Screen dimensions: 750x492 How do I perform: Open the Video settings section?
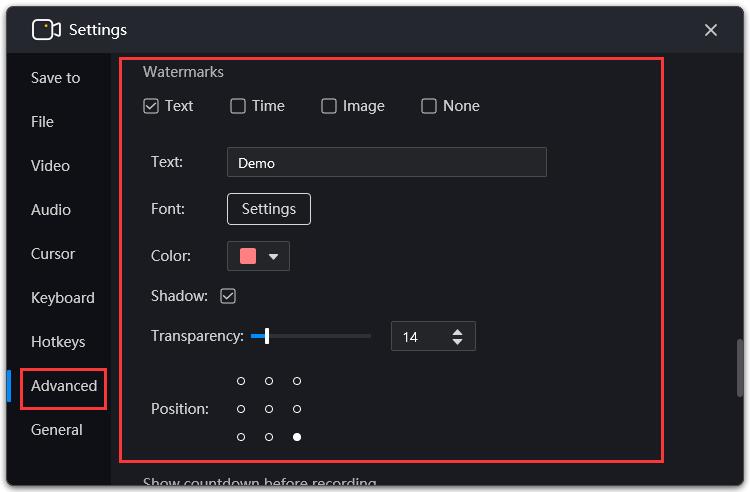tap(50, 166)
